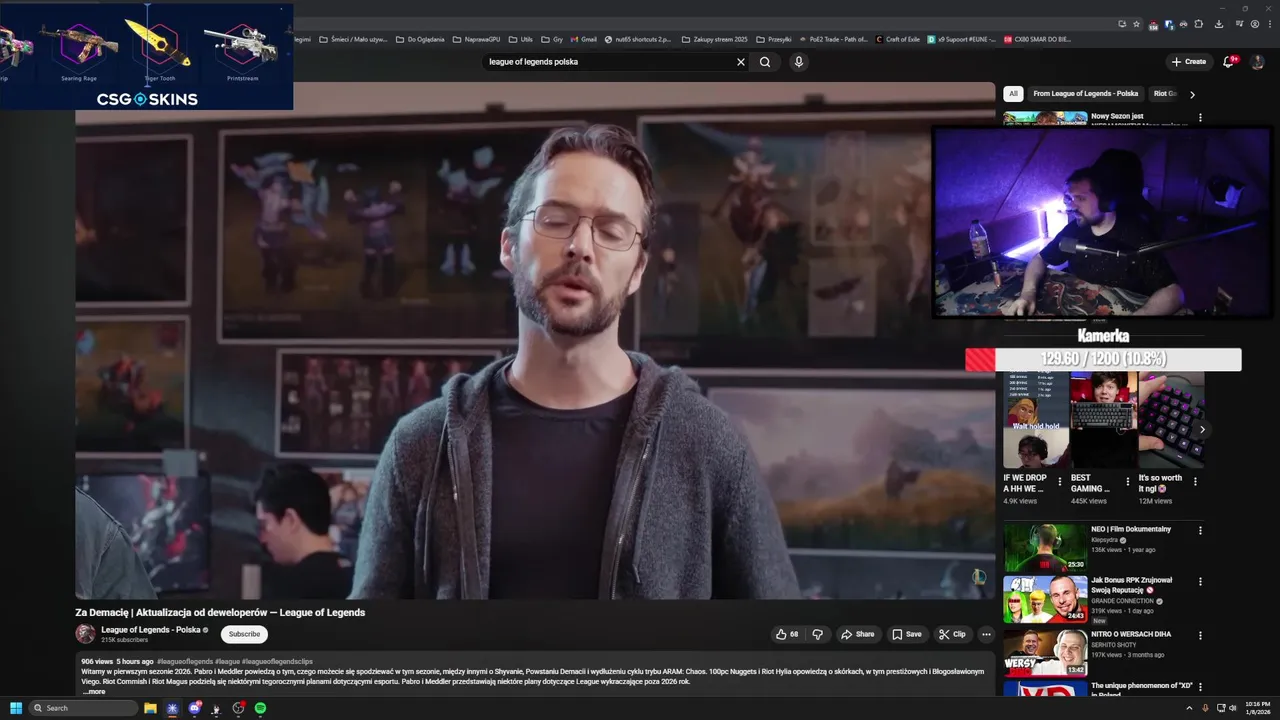Open NEO Film Dokumentalny thumbnail
This screenshot has width=1280, height=720.
tap(1045, 547)
